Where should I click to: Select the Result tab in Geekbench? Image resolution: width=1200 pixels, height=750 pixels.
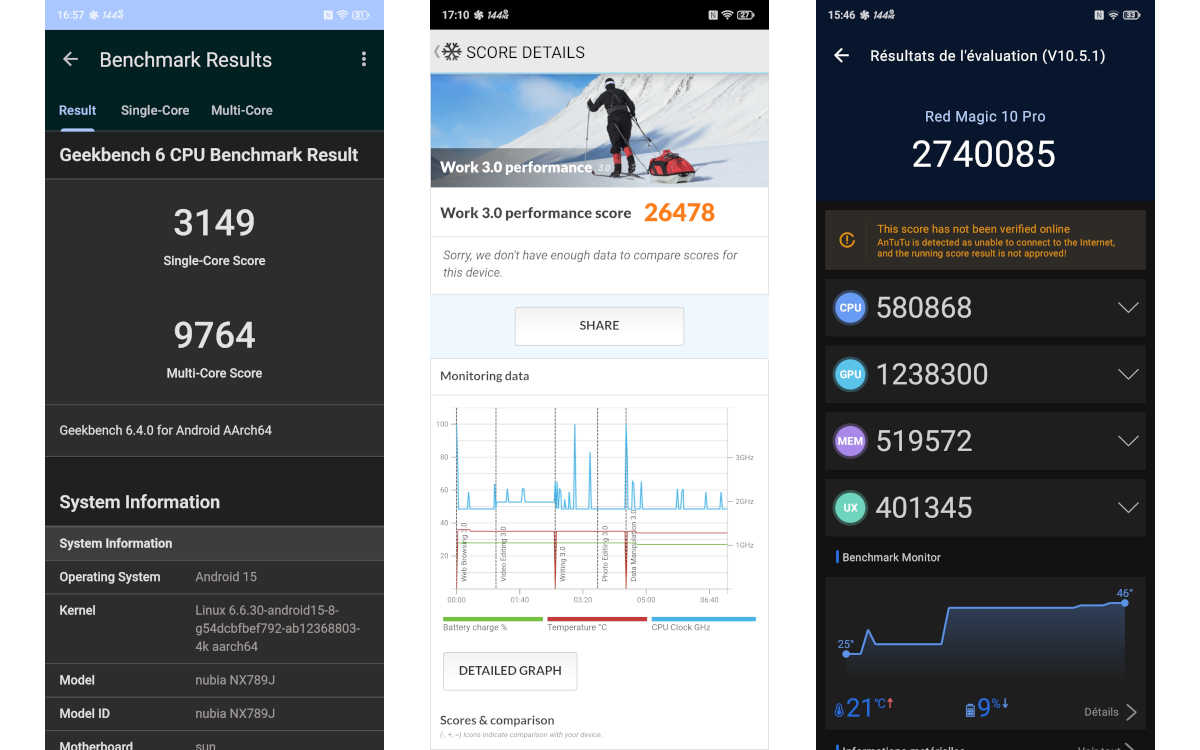click(x=77, y=111)
